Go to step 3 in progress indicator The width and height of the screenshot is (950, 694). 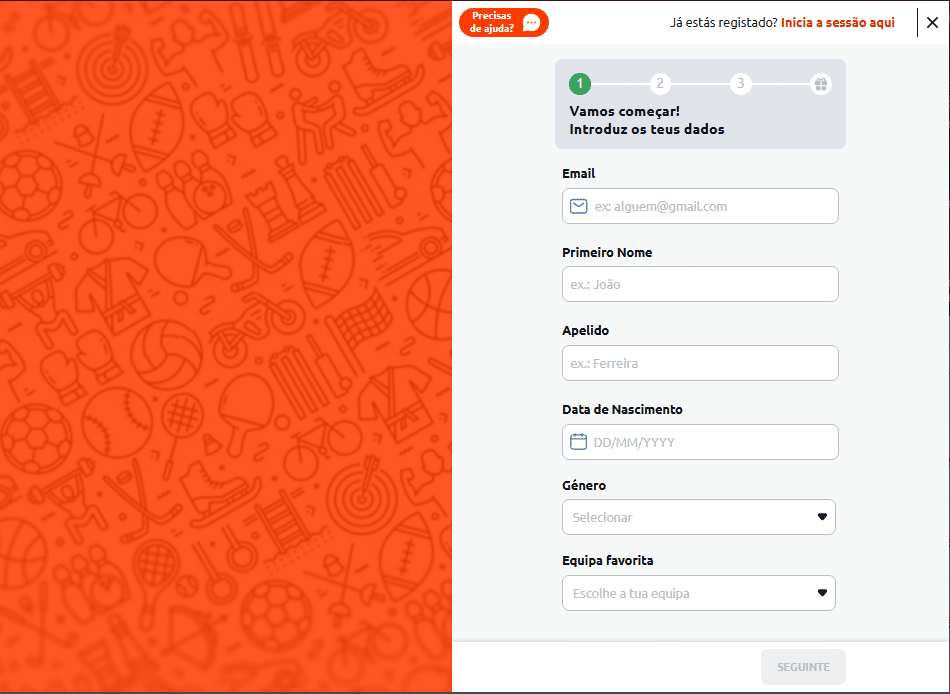click(x=740, y=84)
